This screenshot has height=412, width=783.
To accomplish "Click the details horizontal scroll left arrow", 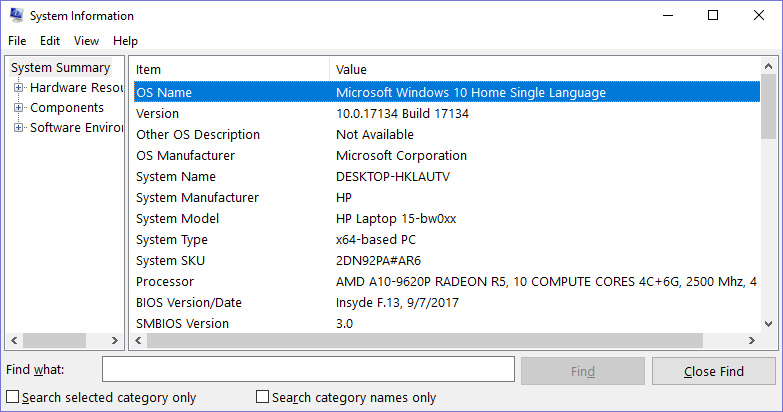I will tap(138, 340).
